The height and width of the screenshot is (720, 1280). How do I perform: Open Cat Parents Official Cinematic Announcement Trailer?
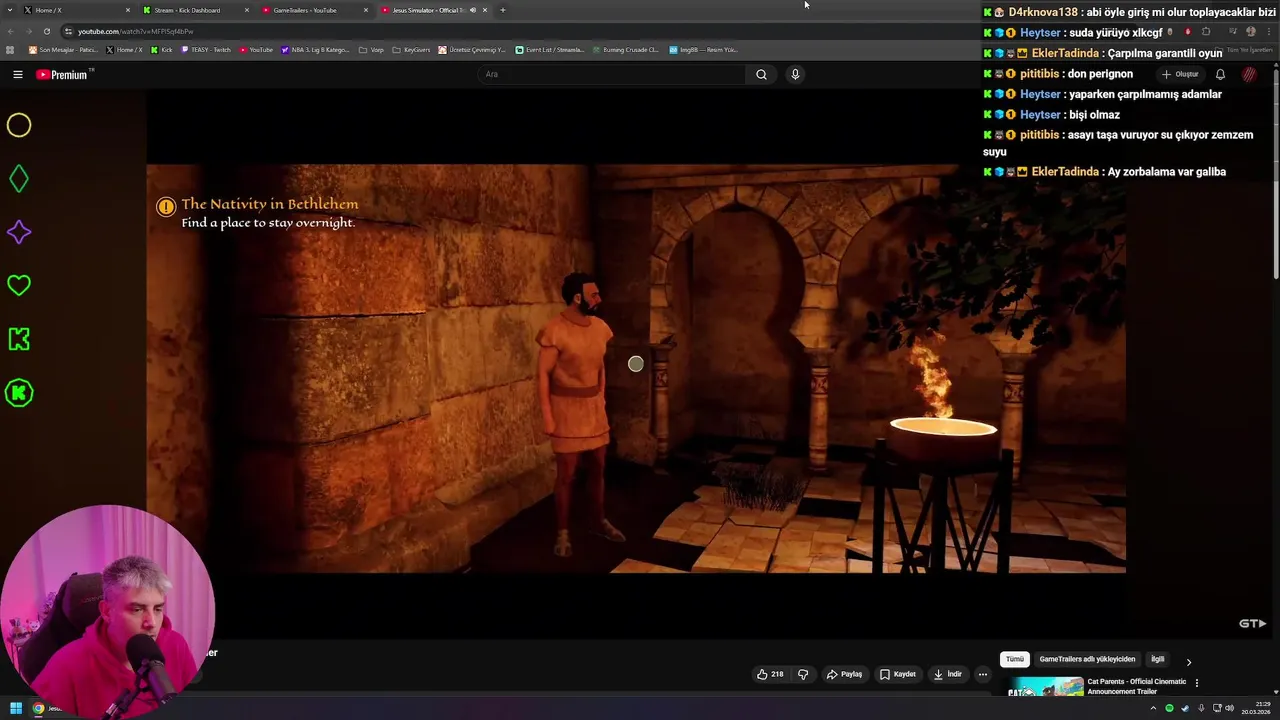click(1137, 686)
